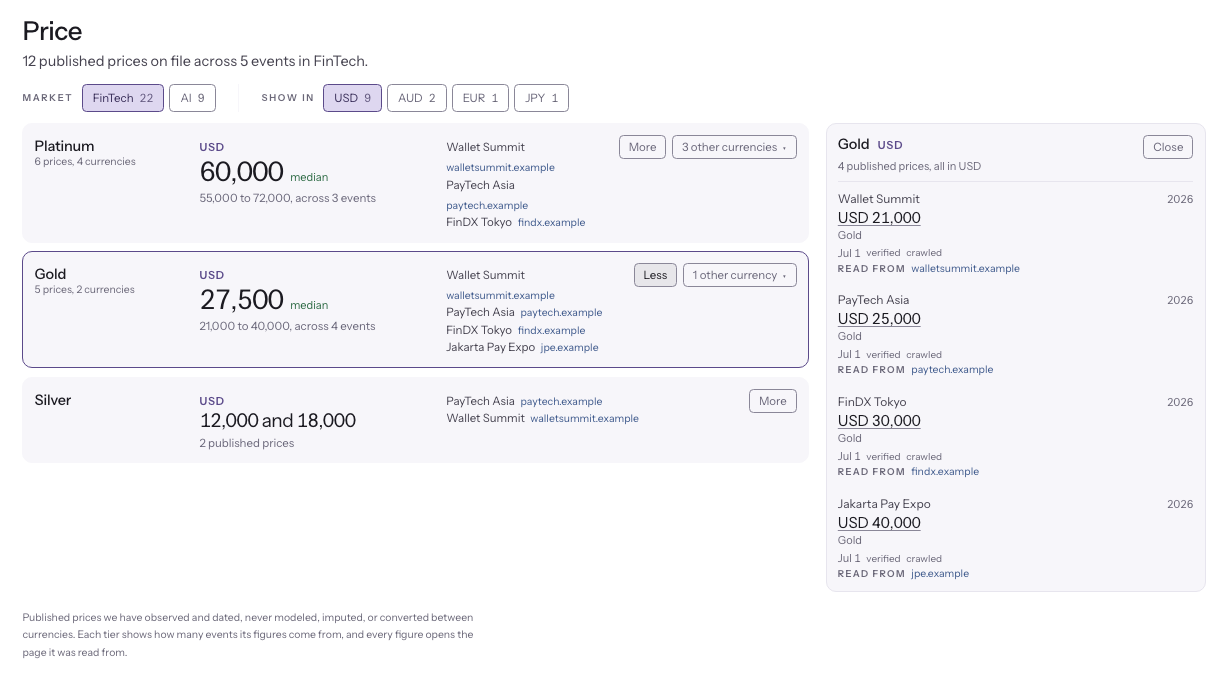Open findx.example link in Gold card

click(551, 331)
